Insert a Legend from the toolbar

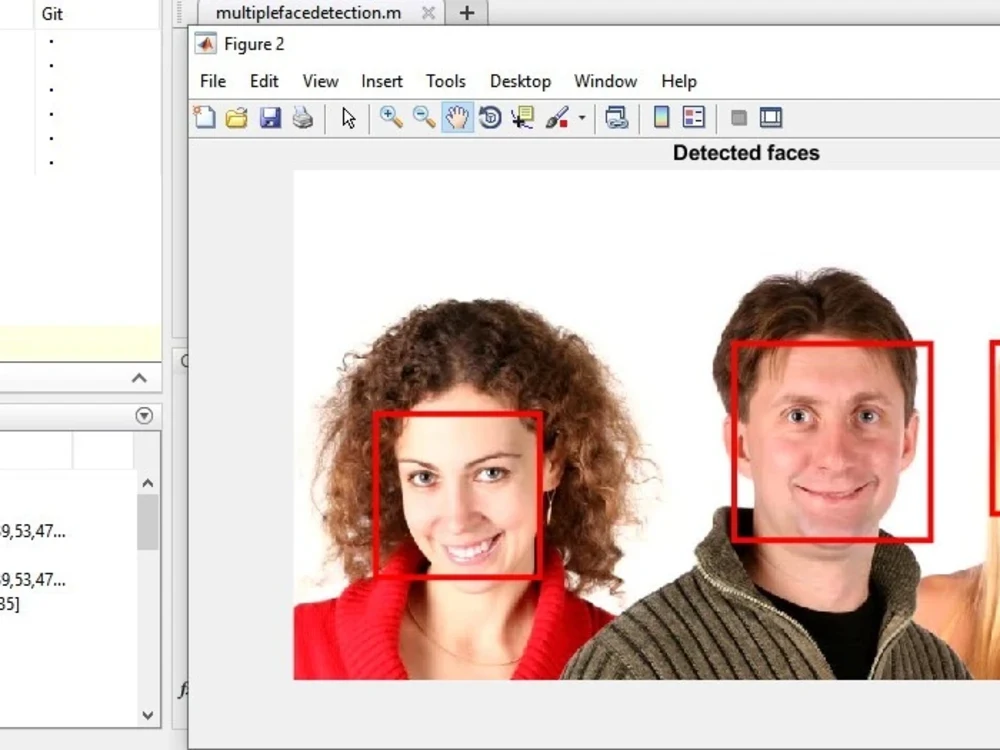coord(694,117)
